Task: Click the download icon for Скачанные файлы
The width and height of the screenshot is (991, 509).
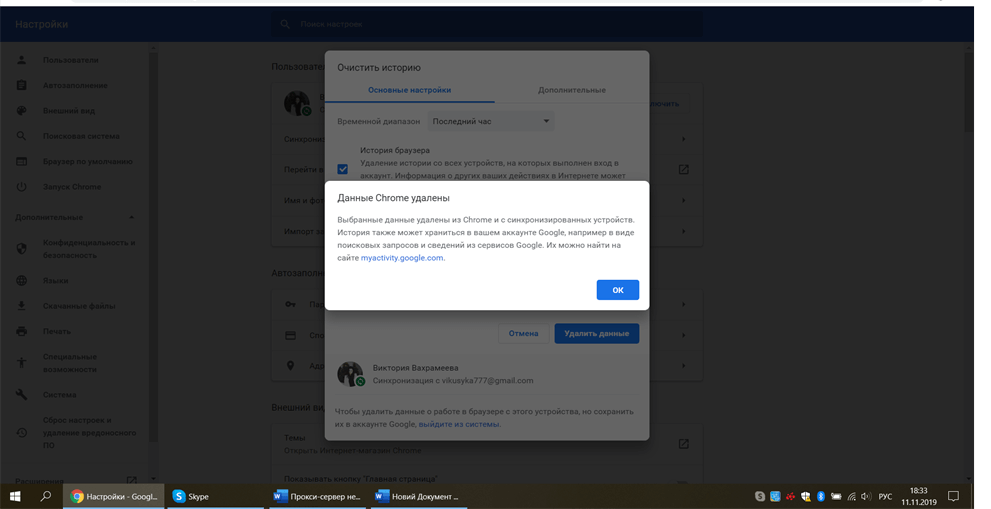Action: 21,306
